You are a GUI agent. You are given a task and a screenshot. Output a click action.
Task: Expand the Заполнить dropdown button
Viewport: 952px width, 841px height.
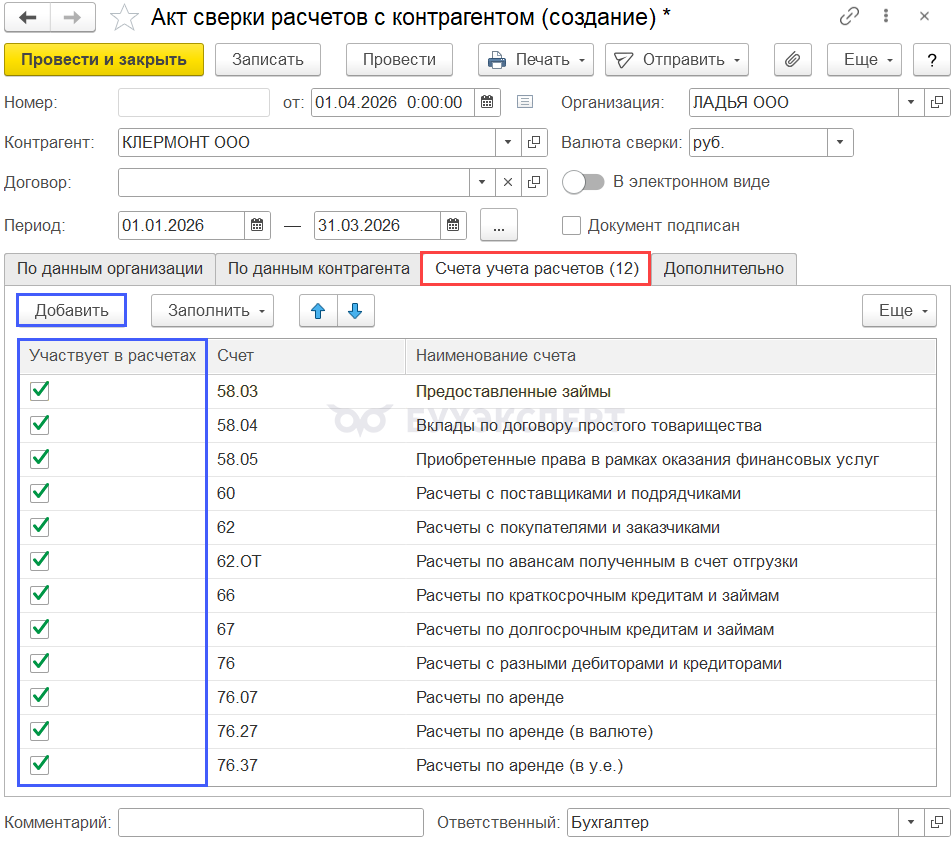tap(211, 311)
